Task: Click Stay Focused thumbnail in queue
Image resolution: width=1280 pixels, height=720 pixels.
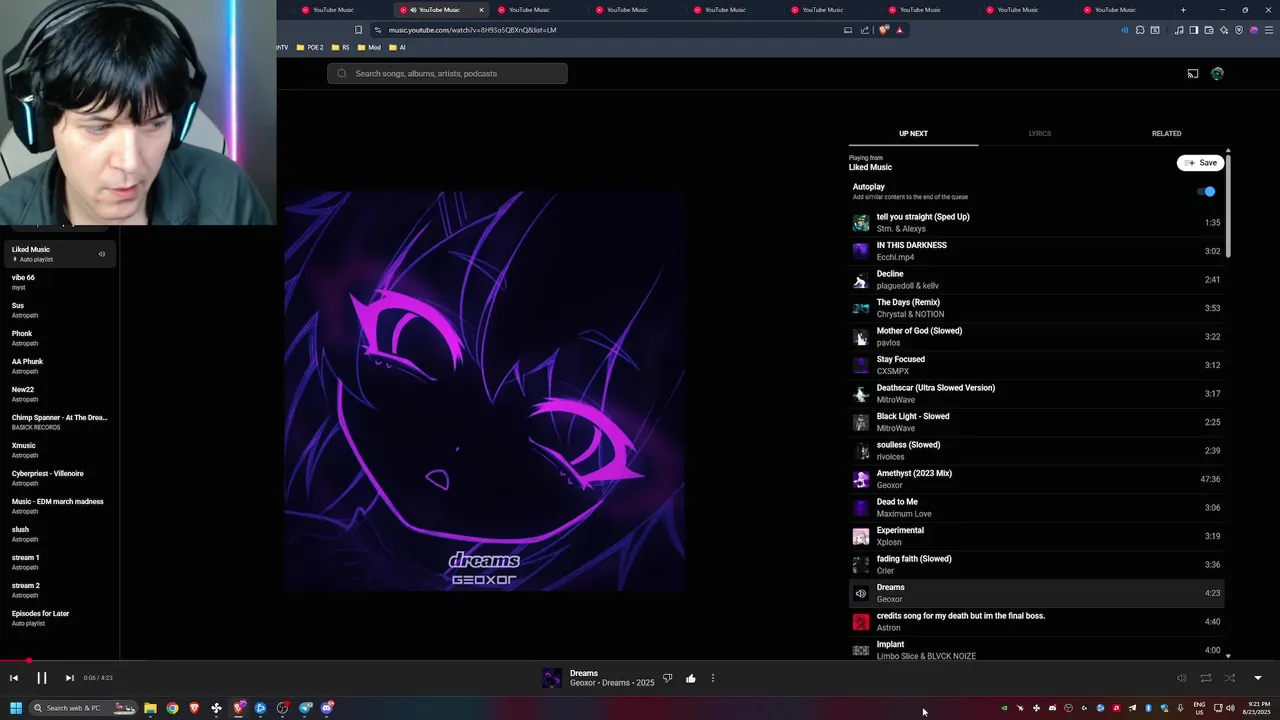Action: tap(861, 365)
